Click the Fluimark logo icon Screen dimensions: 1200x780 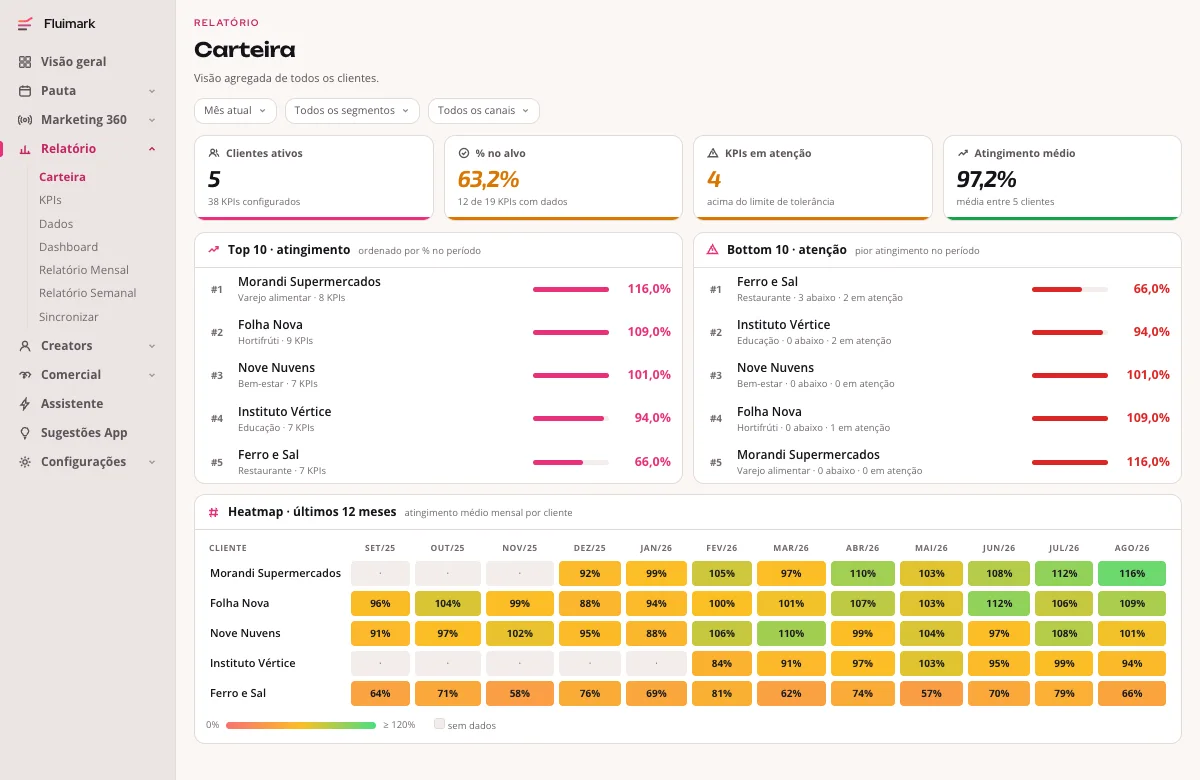(25, 24)
